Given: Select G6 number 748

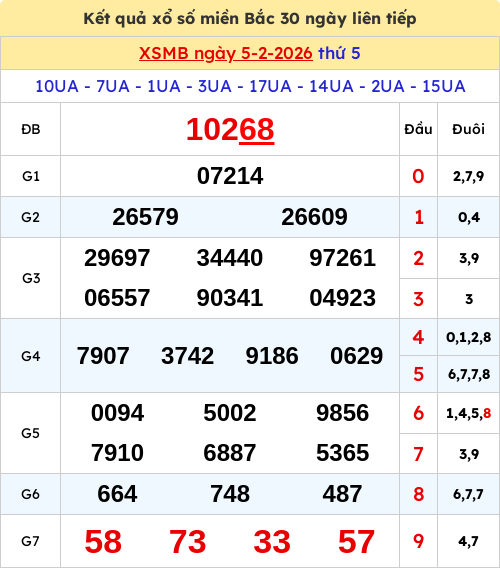Looking at the screenshot, I should click(x=230, y=494).
